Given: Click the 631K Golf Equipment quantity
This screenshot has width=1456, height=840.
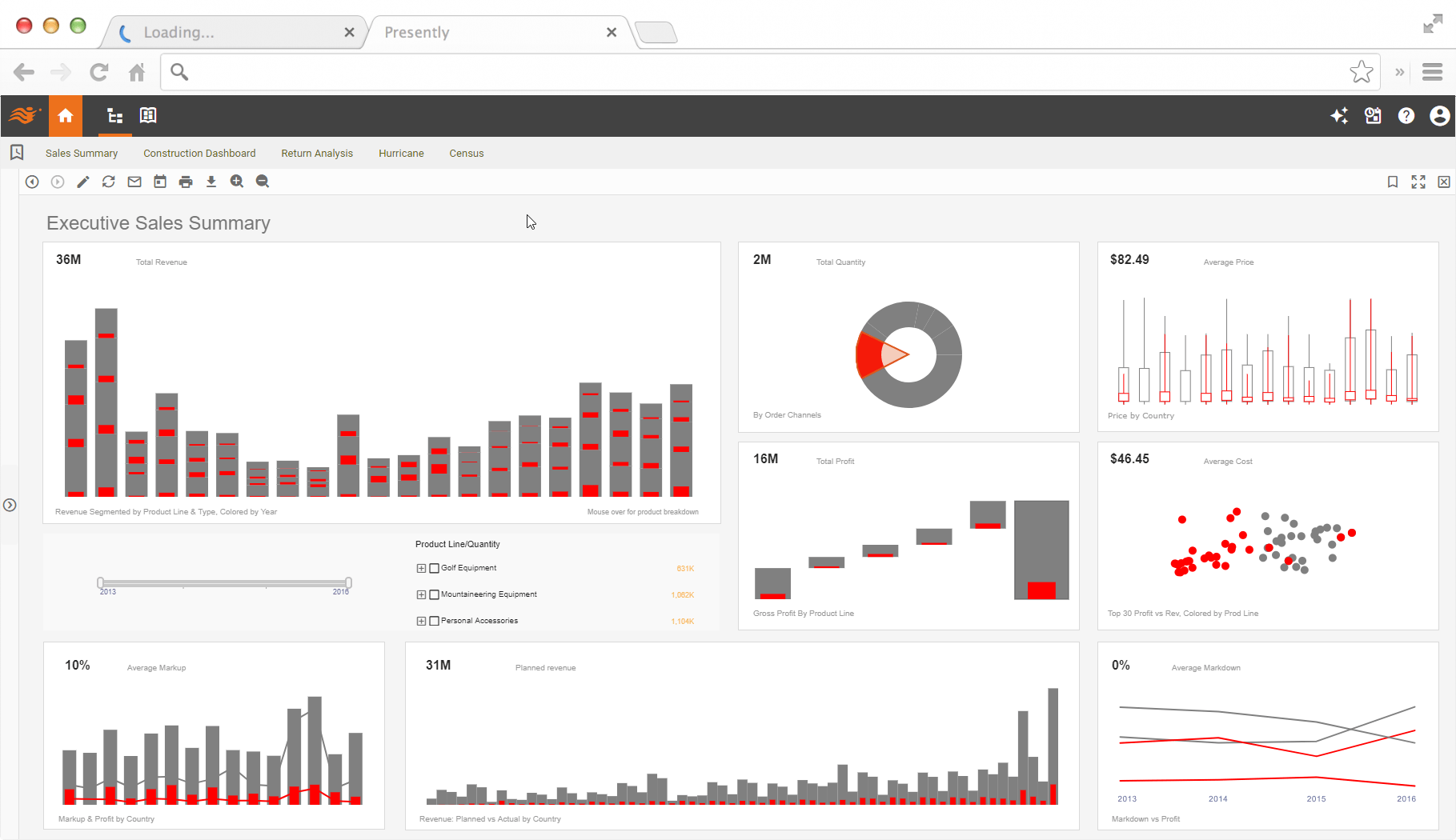Looking at the screenshot, I should click(685, 569).
